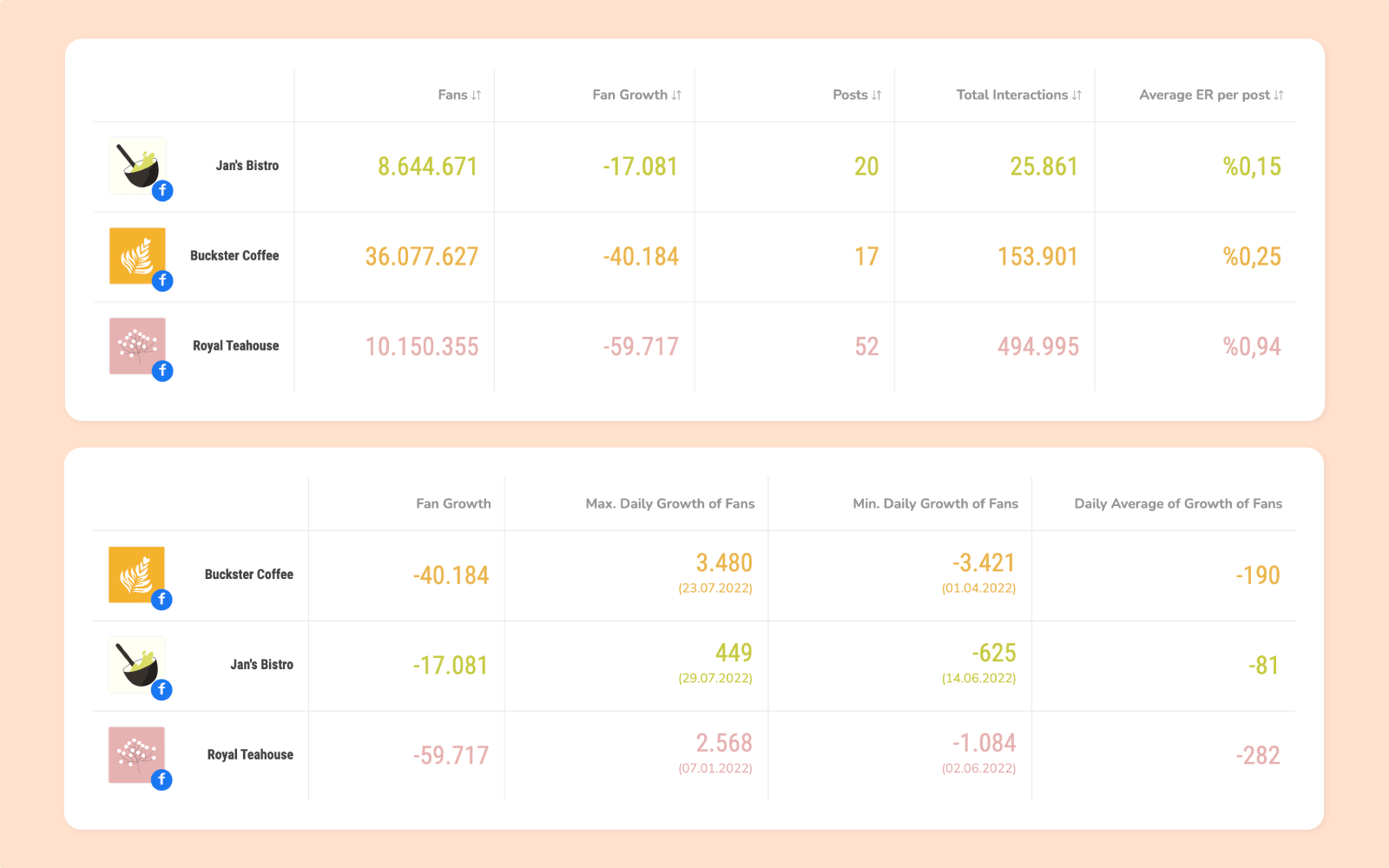1389x868 pixels.
Task: Click the Facebook badge on Buckster Coffee avatar
Action: pyautogui.click(x=162, y=280)
